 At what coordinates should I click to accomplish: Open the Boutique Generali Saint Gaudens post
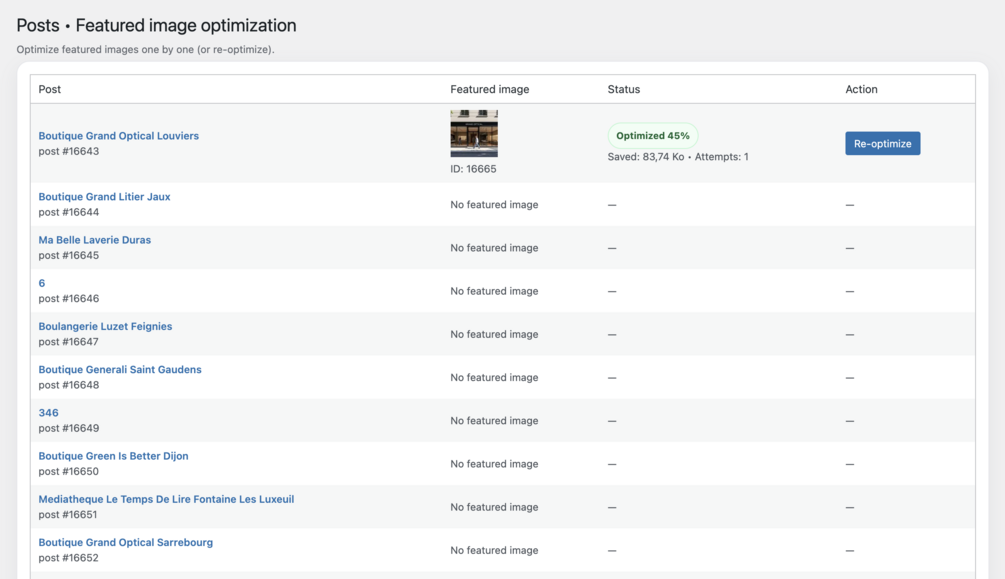[120, 370]
